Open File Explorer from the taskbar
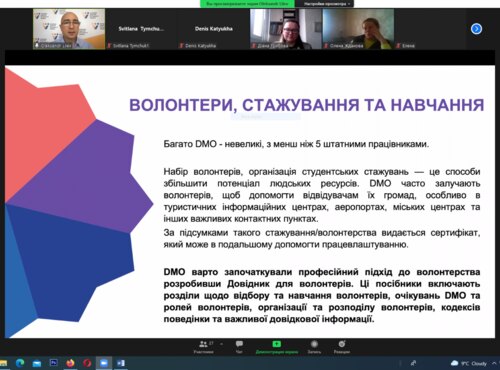This screenshot has width=500, height=370. click(x=3, y=363)
